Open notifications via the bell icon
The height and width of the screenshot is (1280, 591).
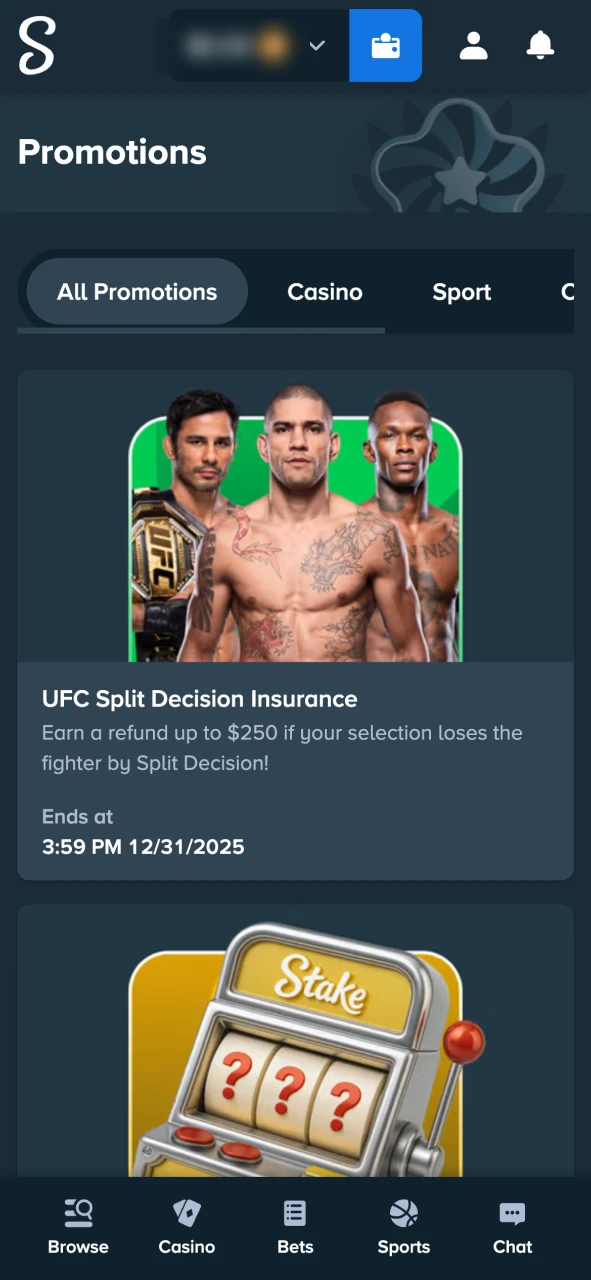coord(540,45)
